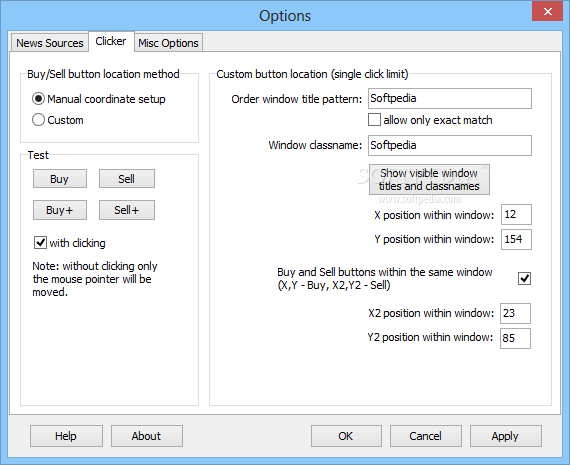
Task: Focus the Order window title pattern field
Action: (x=450, y=99)
